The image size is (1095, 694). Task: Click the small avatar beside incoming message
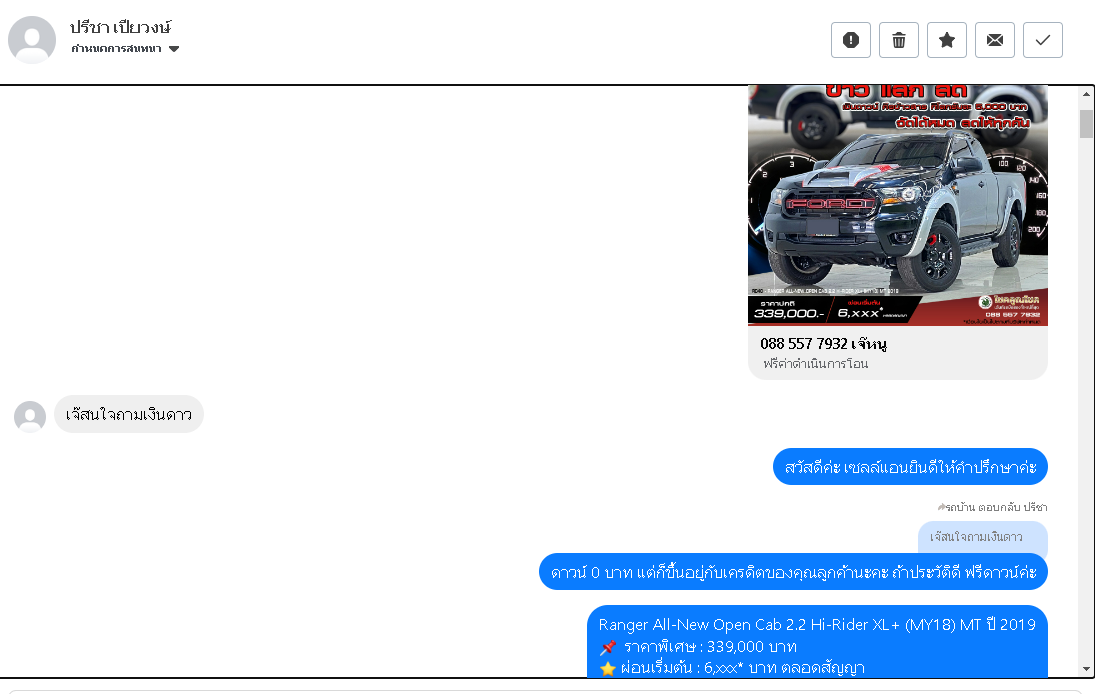(30, 416)
